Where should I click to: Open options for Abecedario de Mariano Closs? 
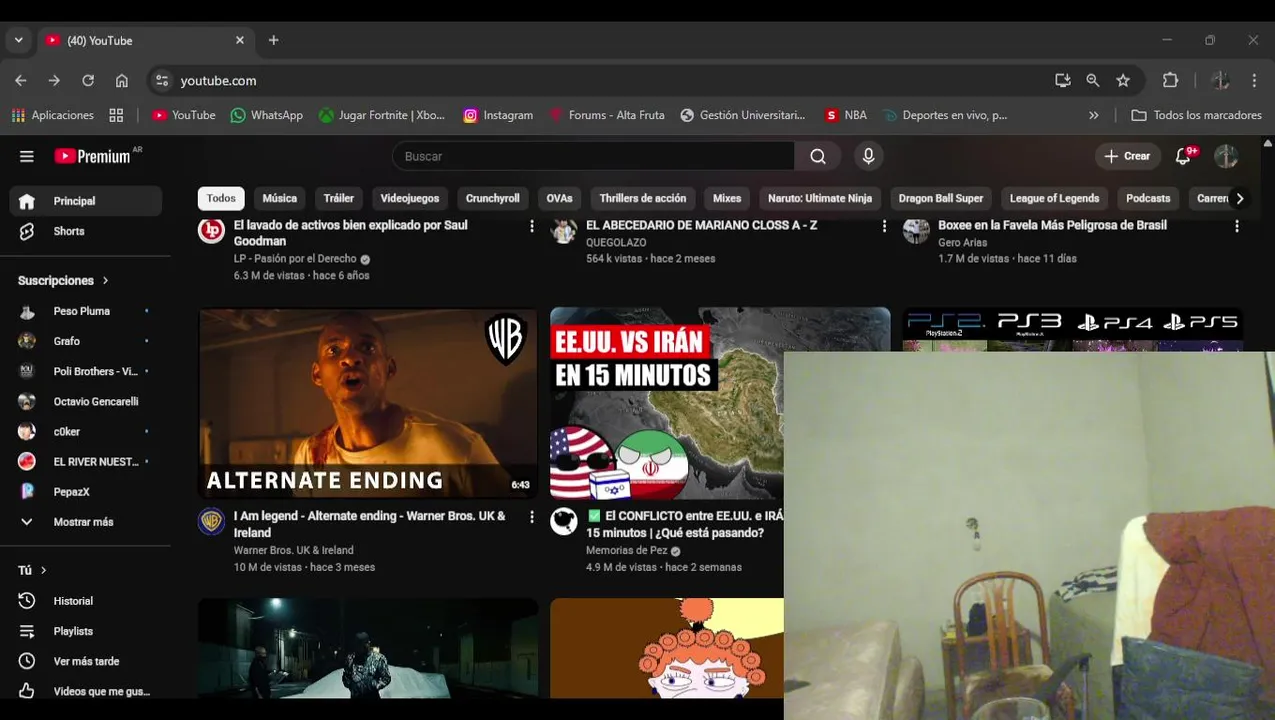[x=884, y=226]
